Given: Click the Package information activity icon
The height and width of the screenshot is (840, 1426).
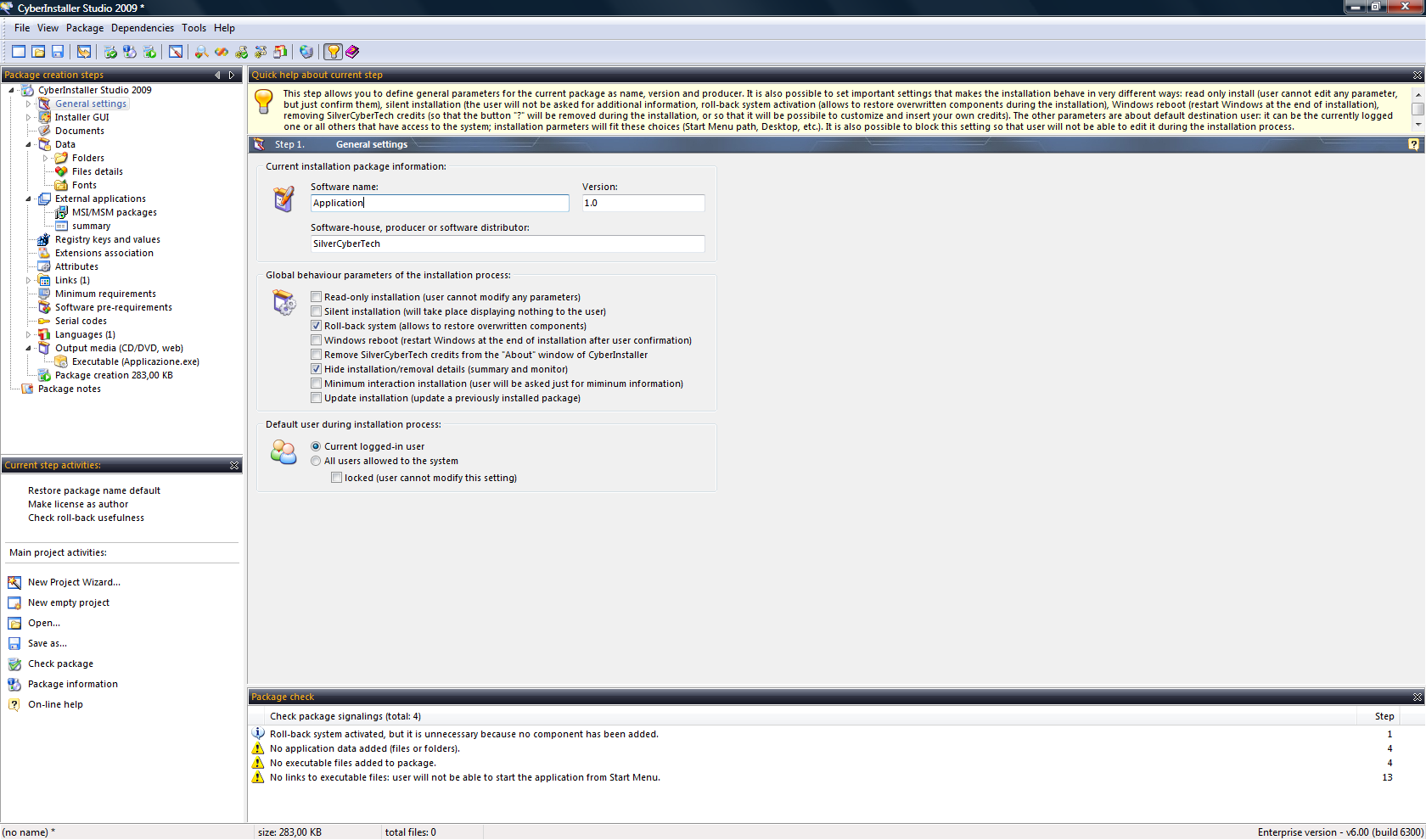Looking at the screenshot, I should [14, 684].
